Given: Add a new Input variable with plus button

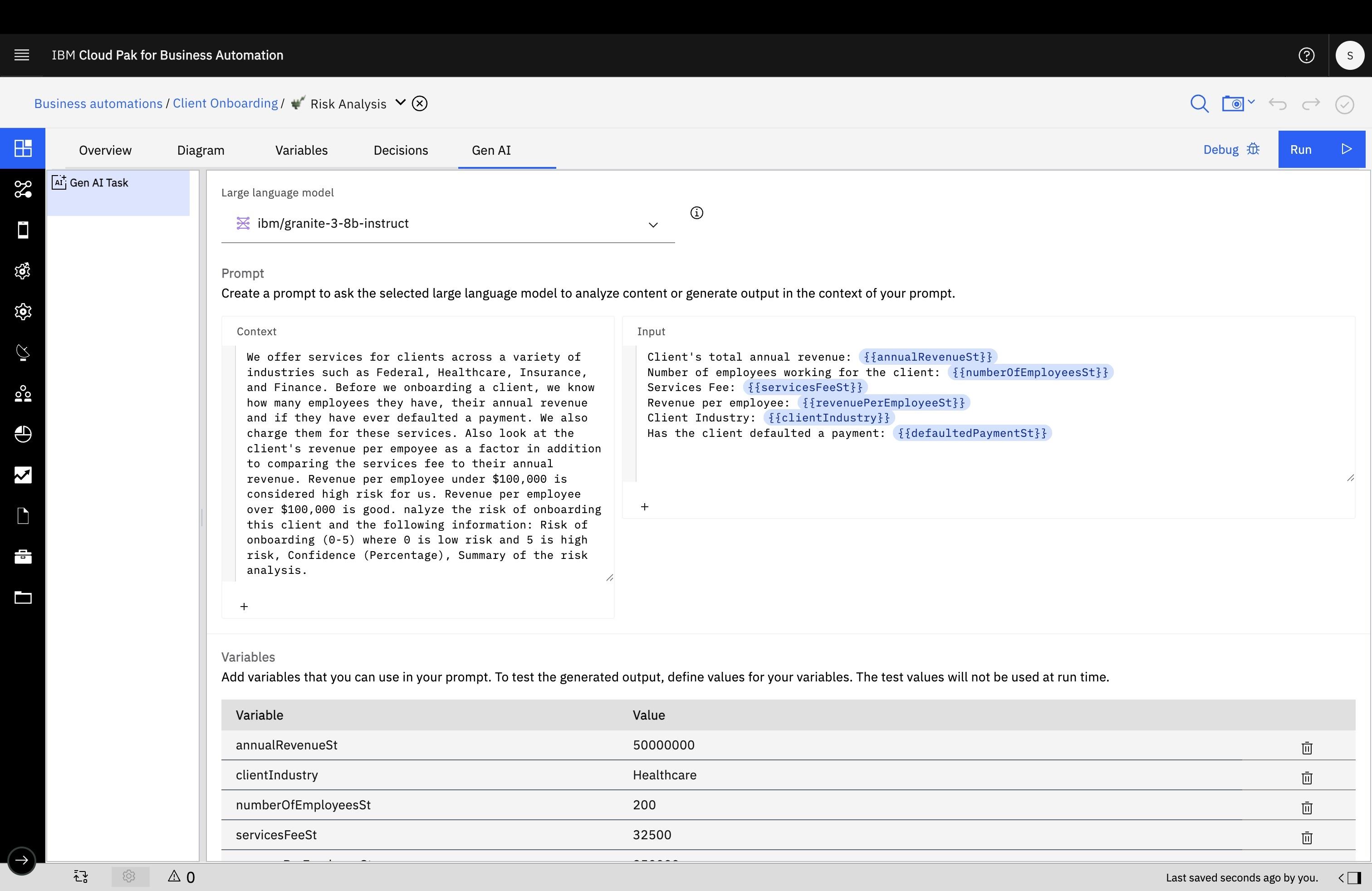Looking at the screenshot, I should point(644,507).
